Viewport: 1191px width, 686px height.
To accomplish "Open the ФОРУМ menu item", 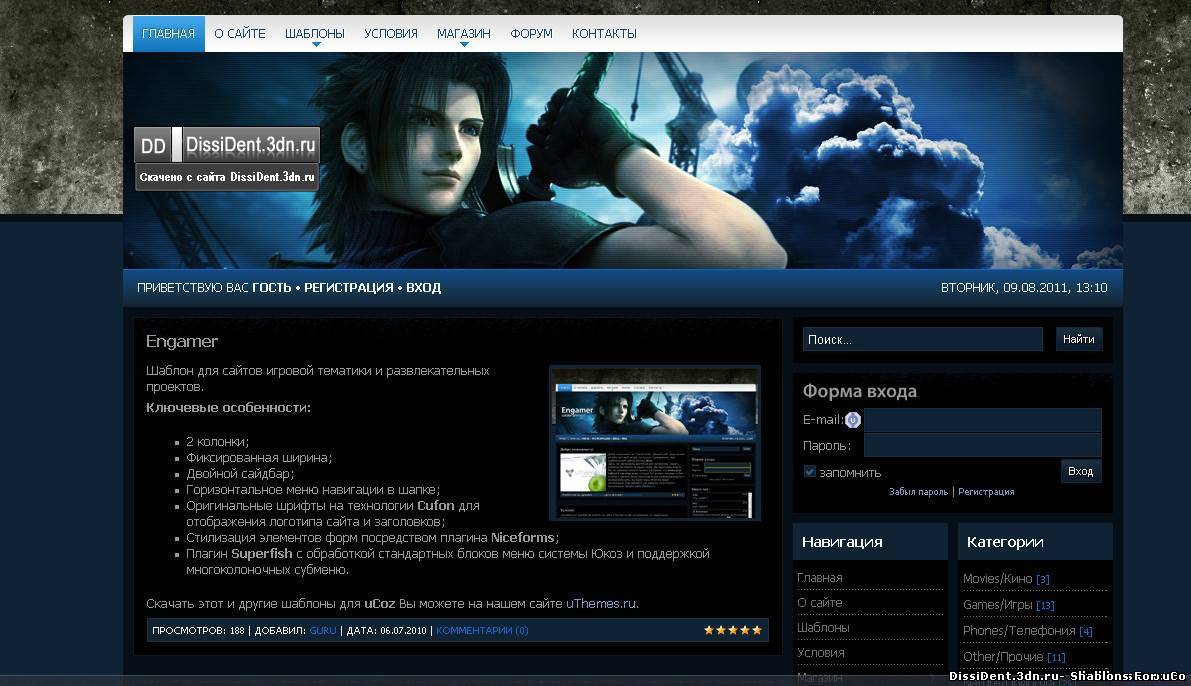I will click(x=531, y=33).
